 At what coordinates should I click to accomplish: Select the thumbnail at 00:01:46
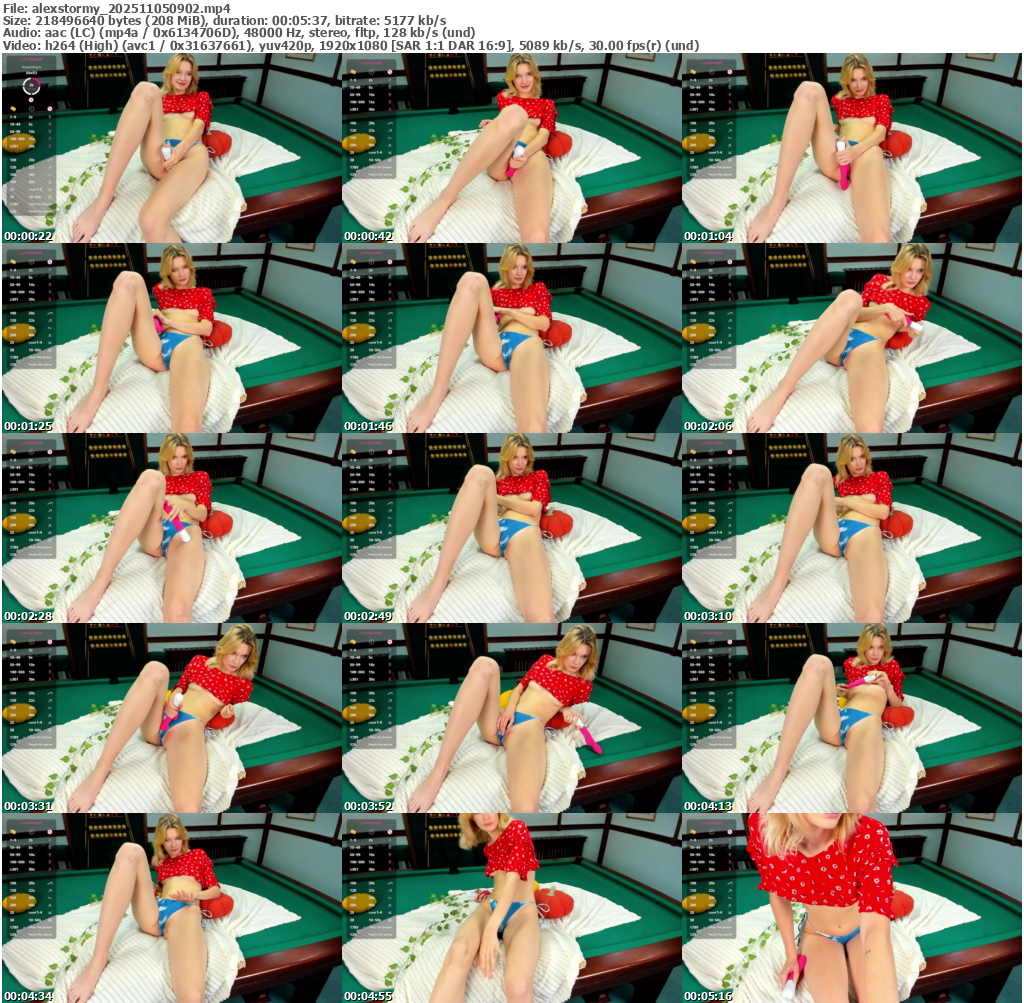point(511,338)
